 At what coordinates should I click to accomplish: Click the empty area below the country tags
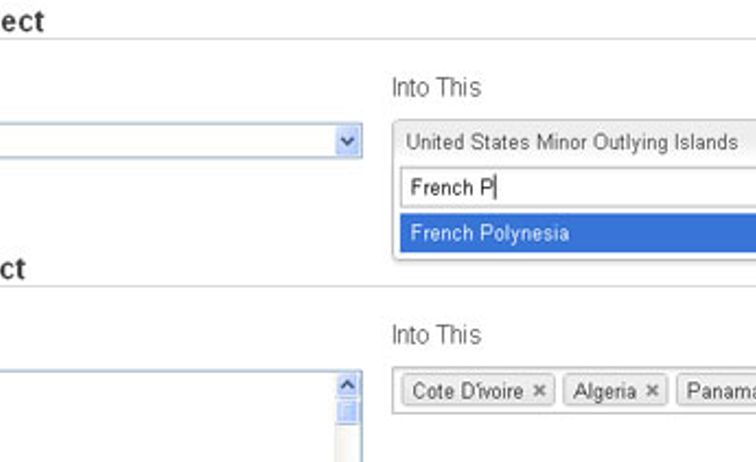[x=574, y=436]
